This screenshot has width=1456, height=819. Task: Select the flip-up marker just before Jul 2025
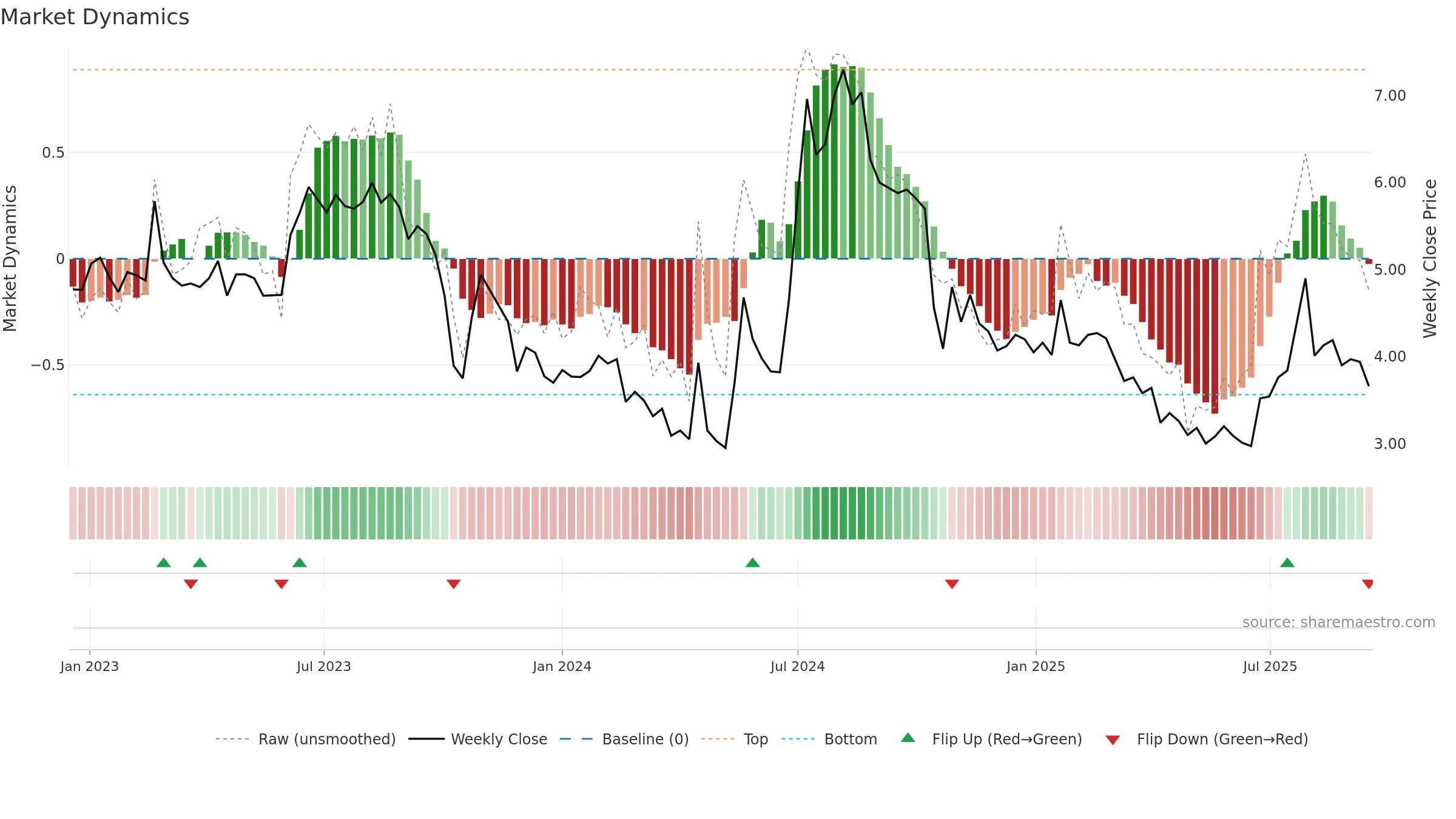point(1287,562)
